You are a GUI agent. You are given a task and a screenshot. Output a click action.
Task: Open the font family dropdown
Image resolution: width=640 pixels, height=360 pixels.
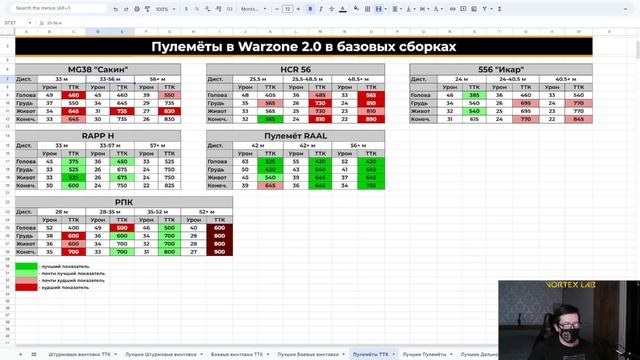click(x=253, y=9)
